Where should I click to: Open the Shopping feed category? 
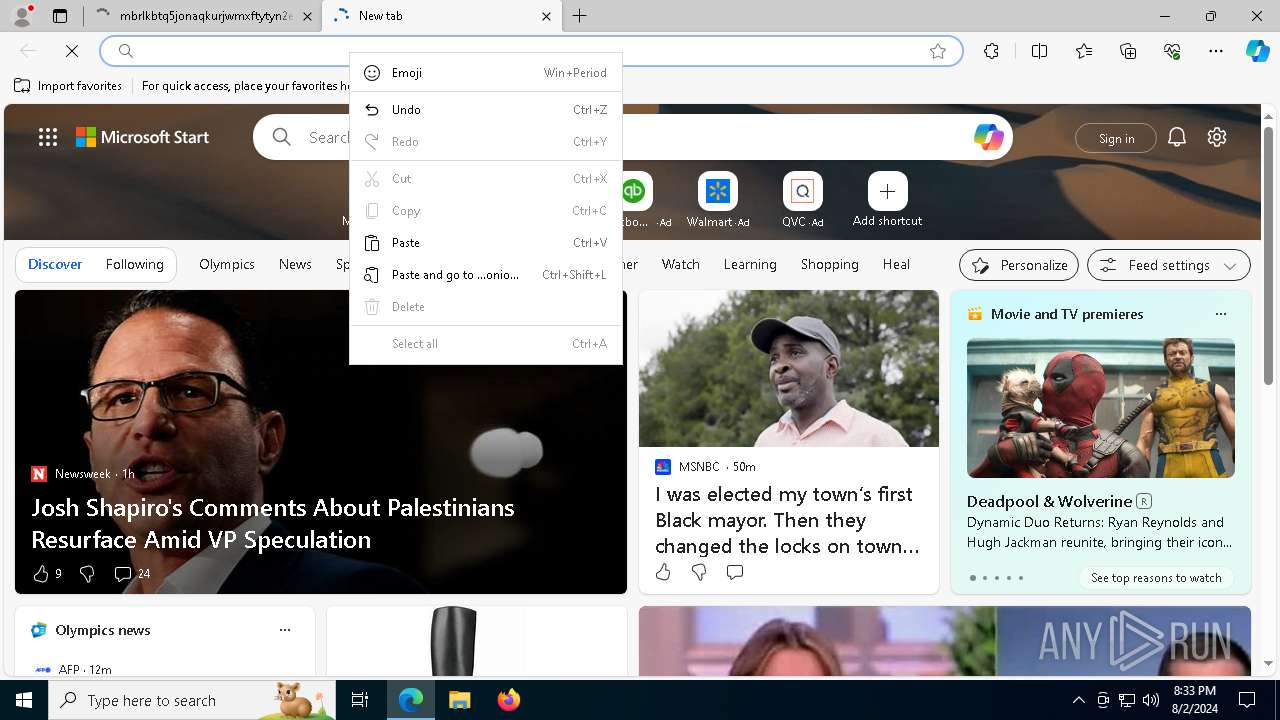(x=830, y=264)
